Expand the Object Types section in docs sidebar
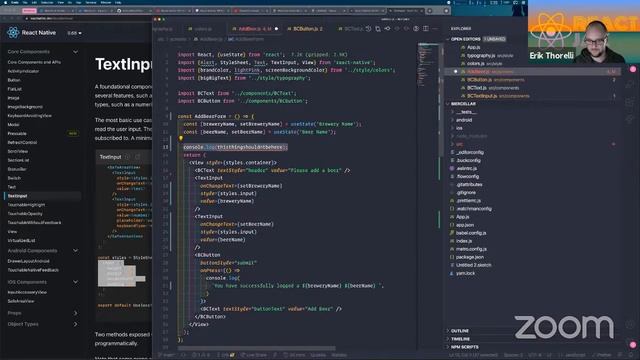 click(x=75, y=324)
